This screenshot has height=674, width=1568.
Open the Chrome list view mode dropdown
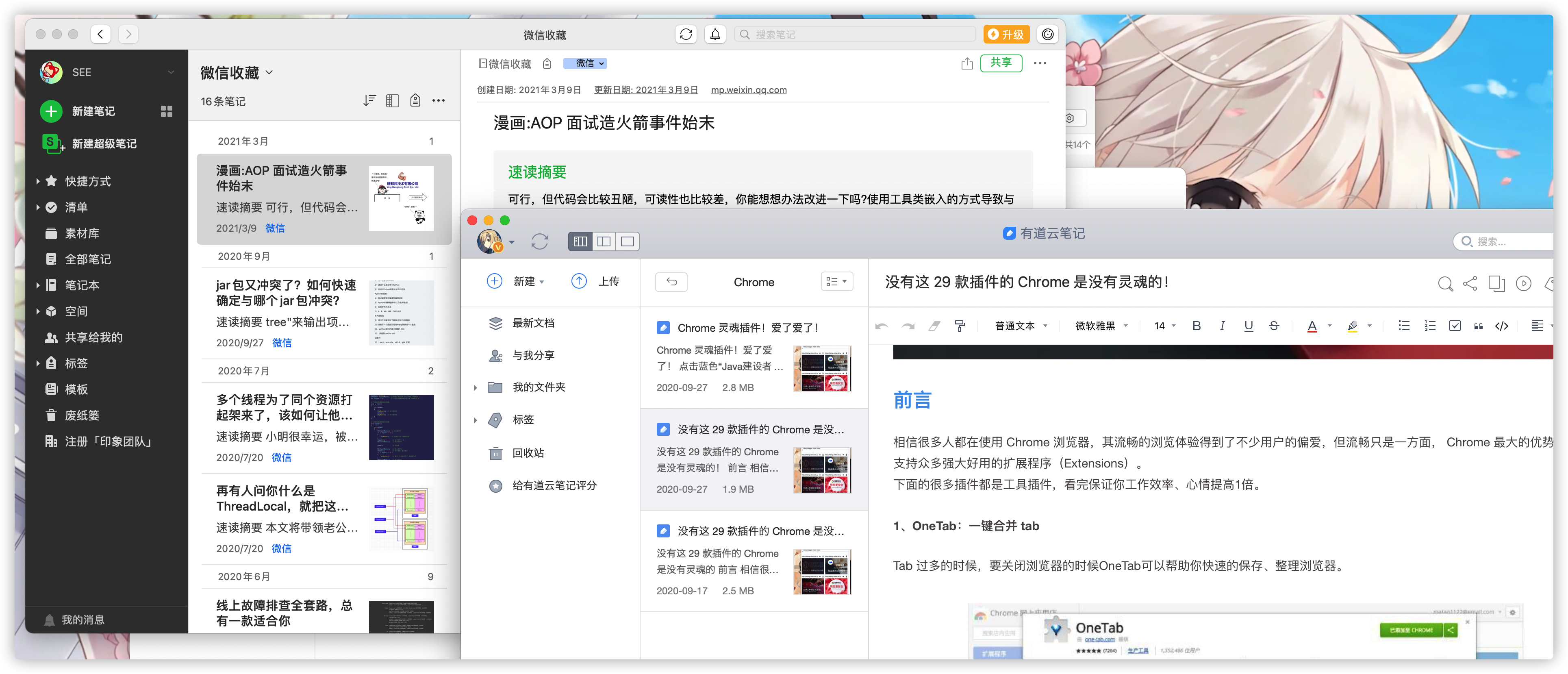[836, 282]
